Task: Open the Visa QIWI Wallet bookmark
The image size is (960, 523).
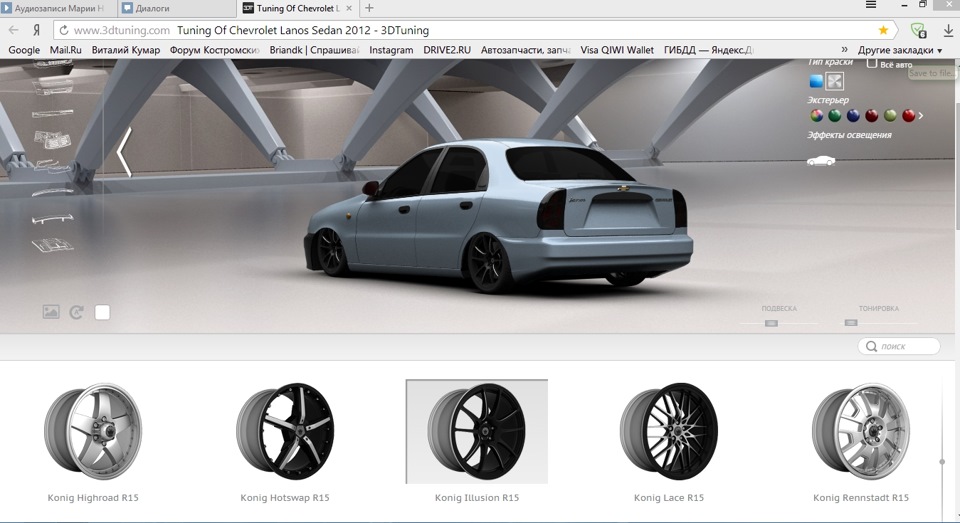Action: click(x=617, y=50)
